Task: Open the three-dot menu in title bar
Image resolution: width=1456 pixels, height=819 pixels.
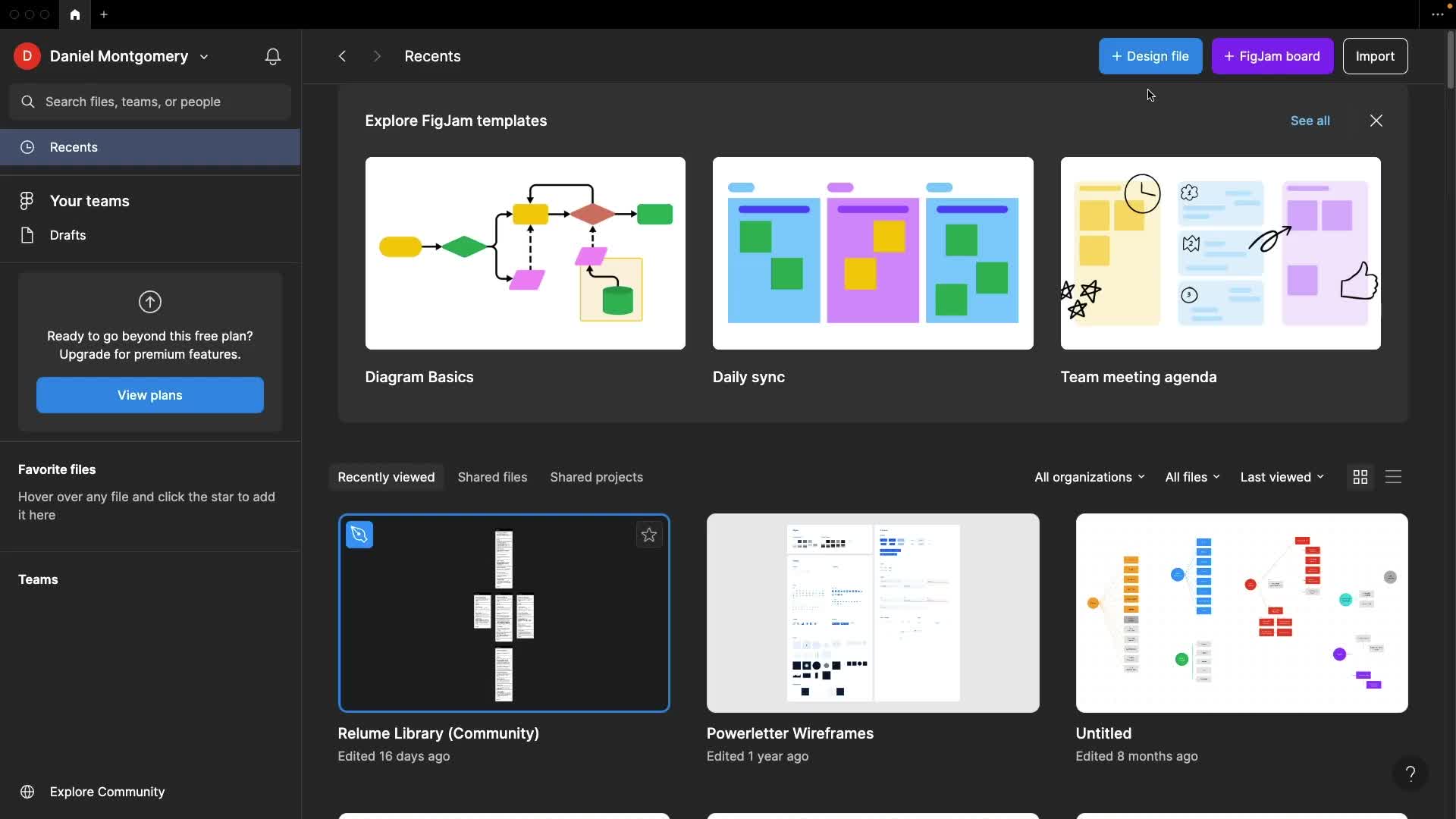Action: coord(1438,14)
